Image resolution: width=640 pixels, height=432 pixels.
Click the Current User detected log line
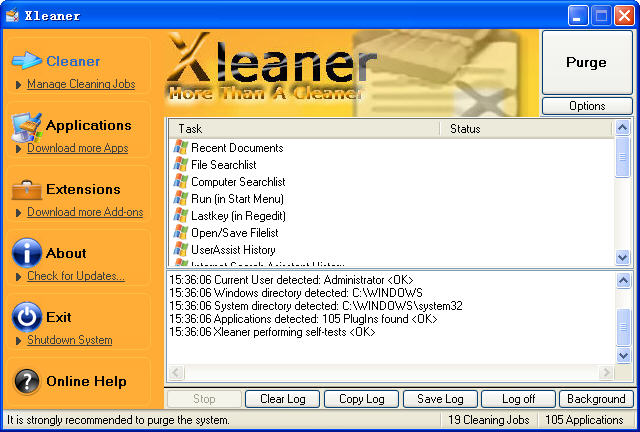click(x=291, y=280)
